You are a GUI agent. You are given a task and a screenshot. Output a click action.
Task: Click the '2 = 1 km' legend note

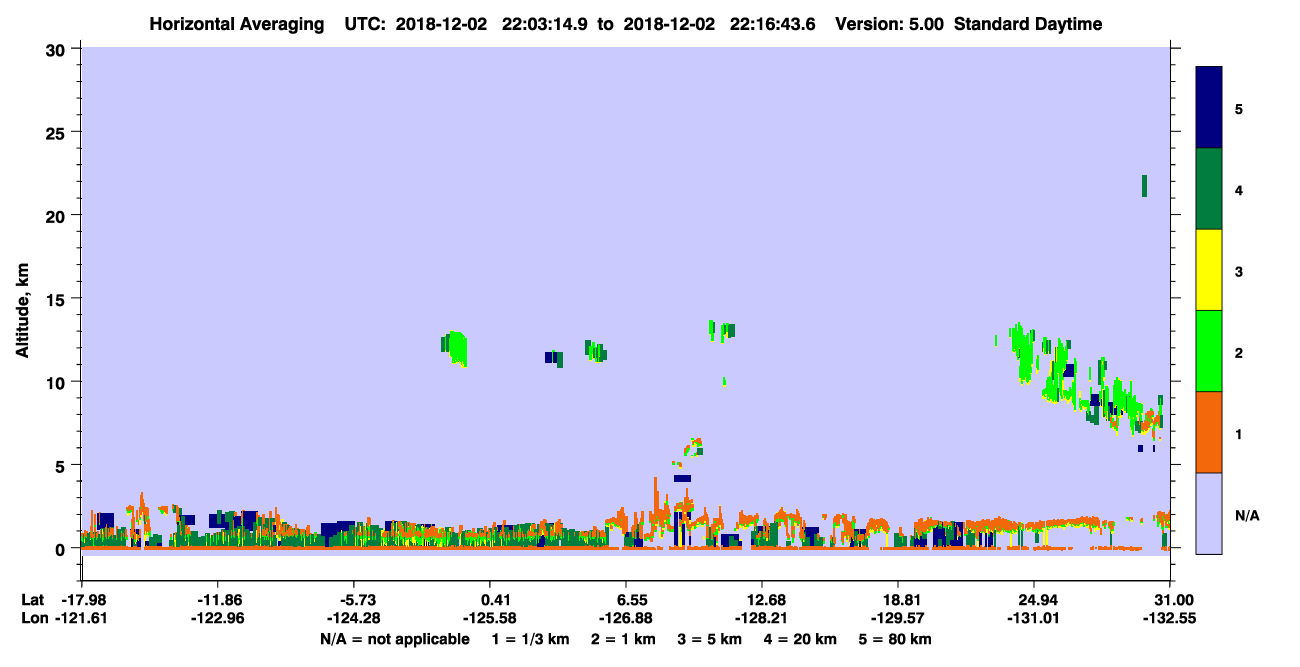[623, 639]
